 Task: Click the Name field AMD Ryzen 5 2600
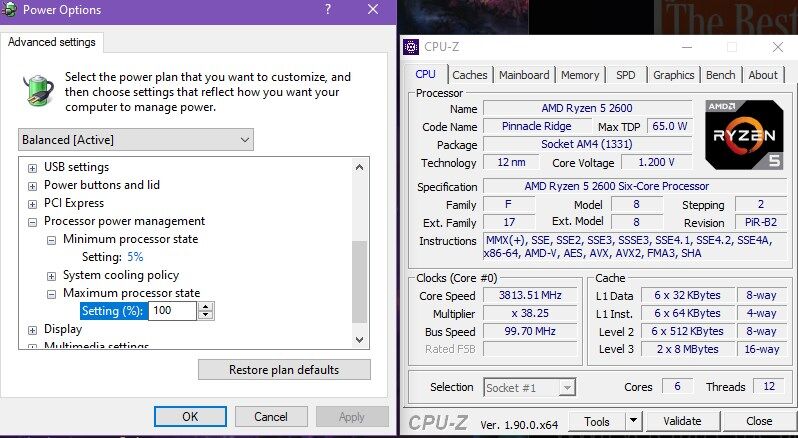tap(587, 108)
